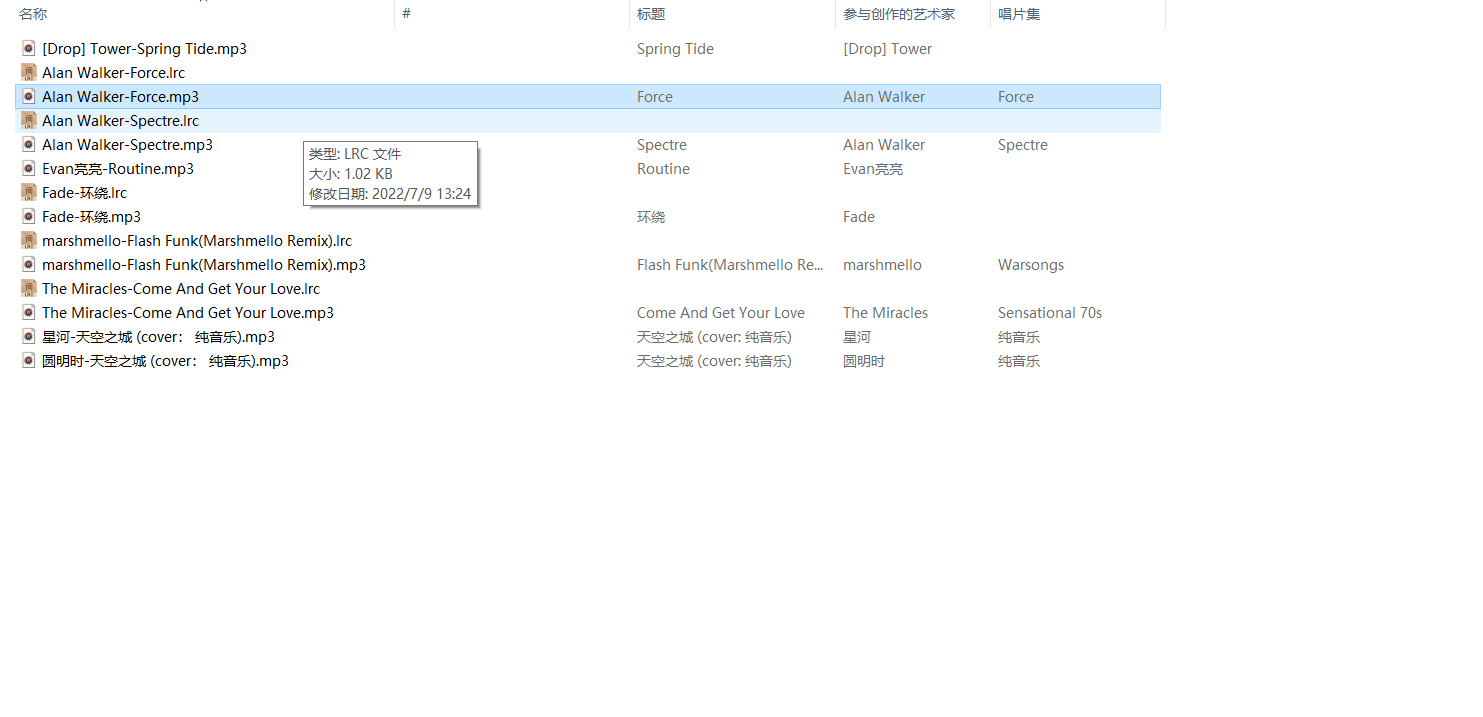The width and height of the screenshot is (1483, 717).
Task: Select file name Alan Walker-Force.mp3
Action: click(x=120, y=96)
